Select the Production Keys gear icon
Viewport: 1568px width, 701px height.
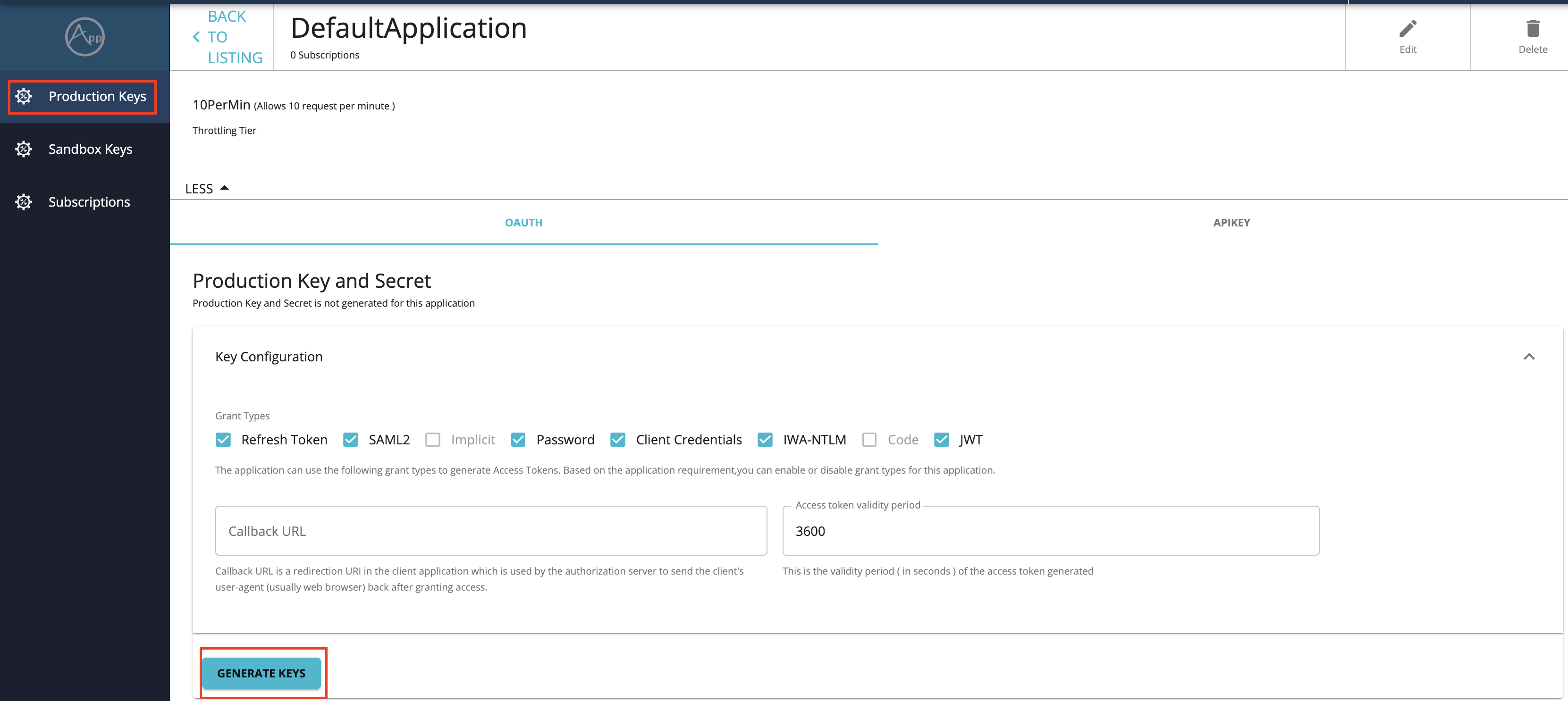pyautogui.click(x=24, y=96)
